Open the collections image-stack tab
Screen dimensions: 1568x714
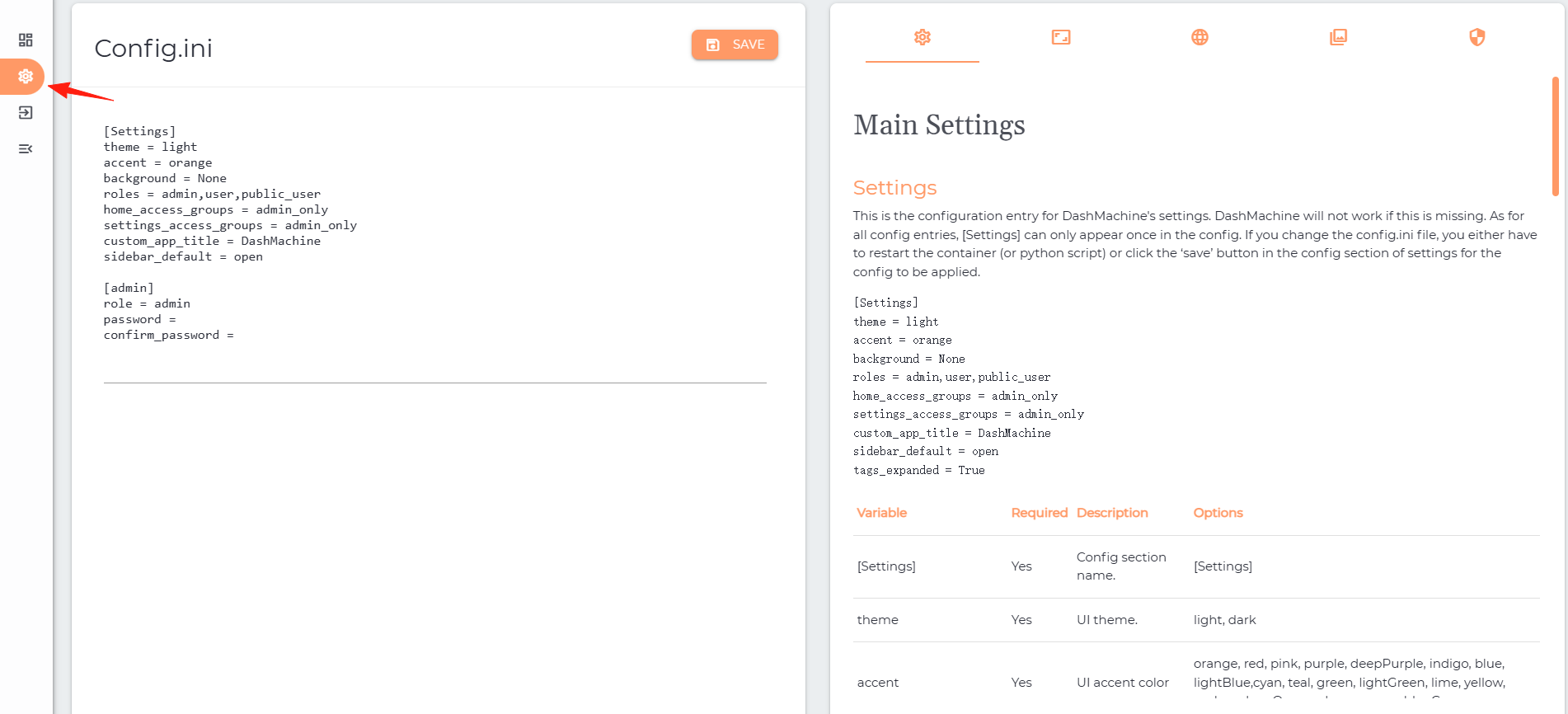click(x=1338, y=37)
